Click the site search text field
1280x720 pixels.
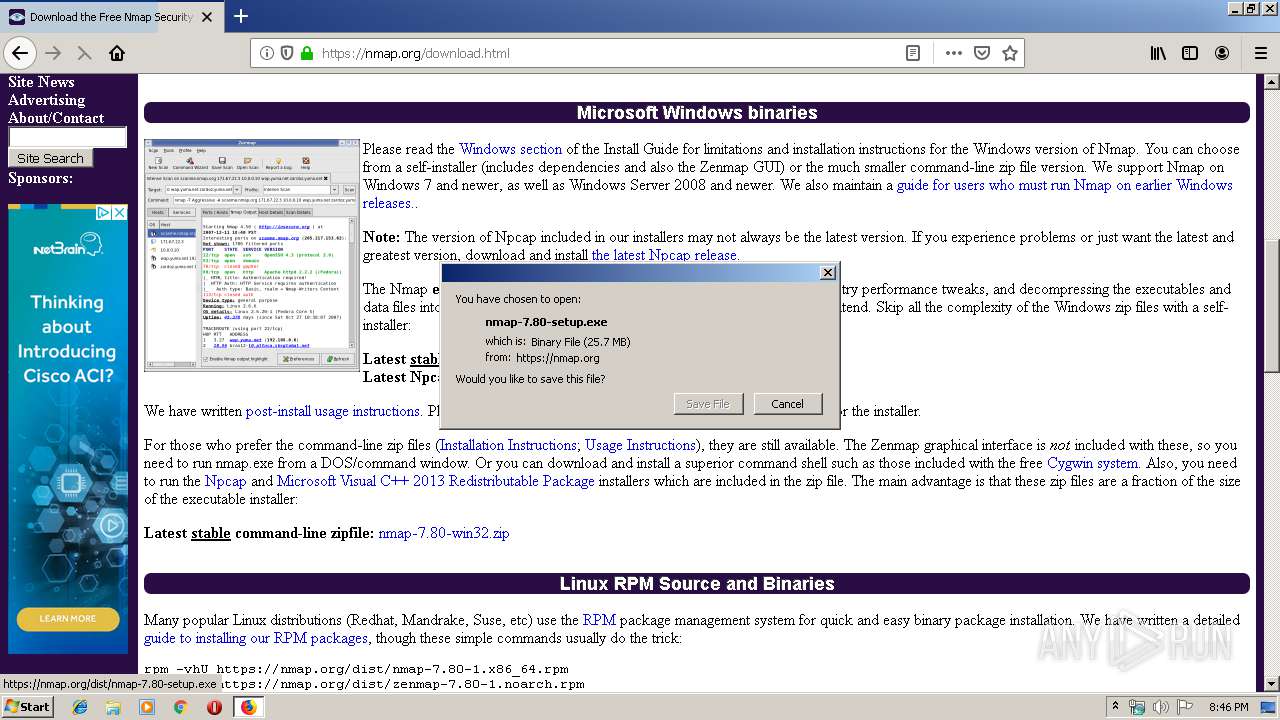[x=67, y=137]
